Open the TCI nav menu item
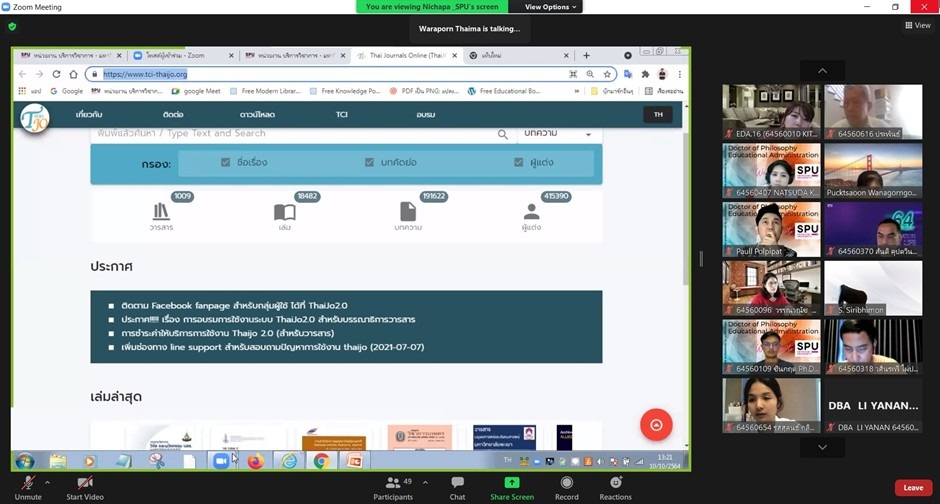The width and height of the screenshot is (940, 504). click(x=342, y=114)
